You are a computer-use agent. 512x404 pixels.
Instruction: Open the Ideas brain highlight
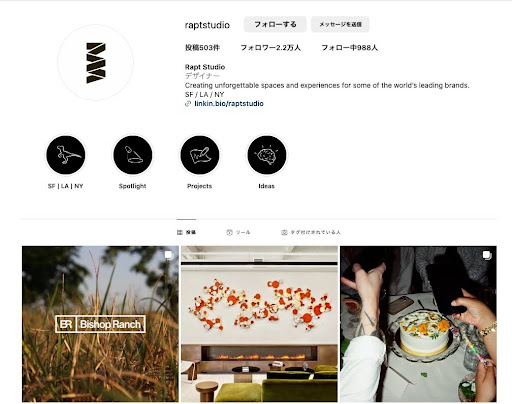click(267, 155)
